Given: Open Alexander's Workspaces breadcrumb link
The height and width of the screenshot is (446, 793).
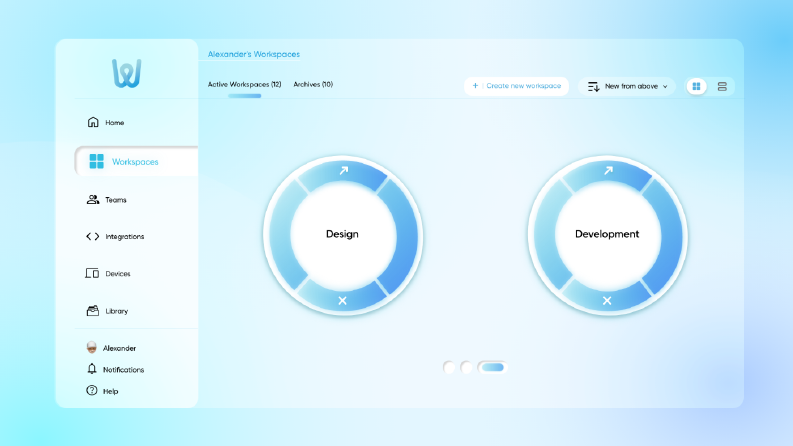Looking at the screenshot, I should click(254, 54).
